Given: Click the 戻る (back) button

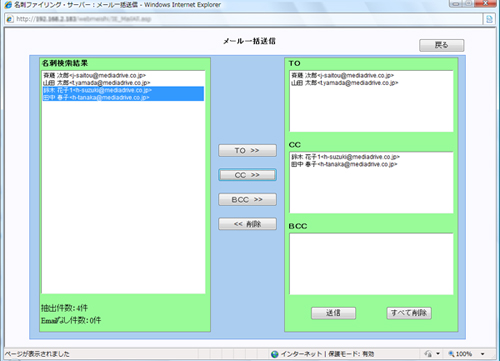Looking at the screenshot, I should [441, 45].
